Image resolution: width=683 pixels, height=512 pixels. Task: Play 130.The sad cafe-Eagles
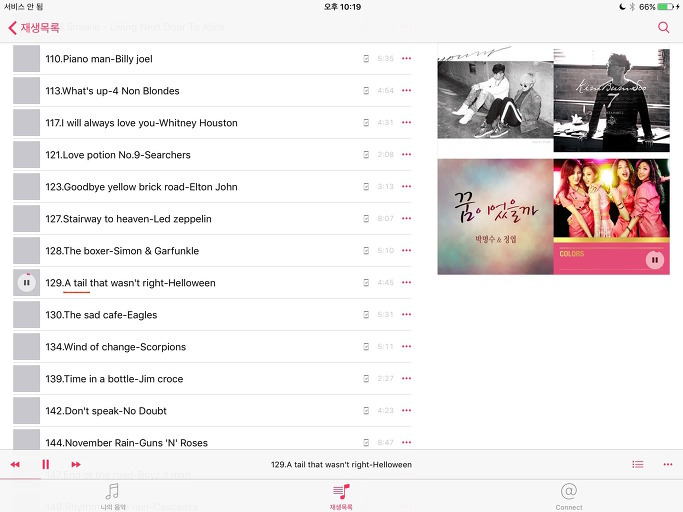[x=101, y=315]
